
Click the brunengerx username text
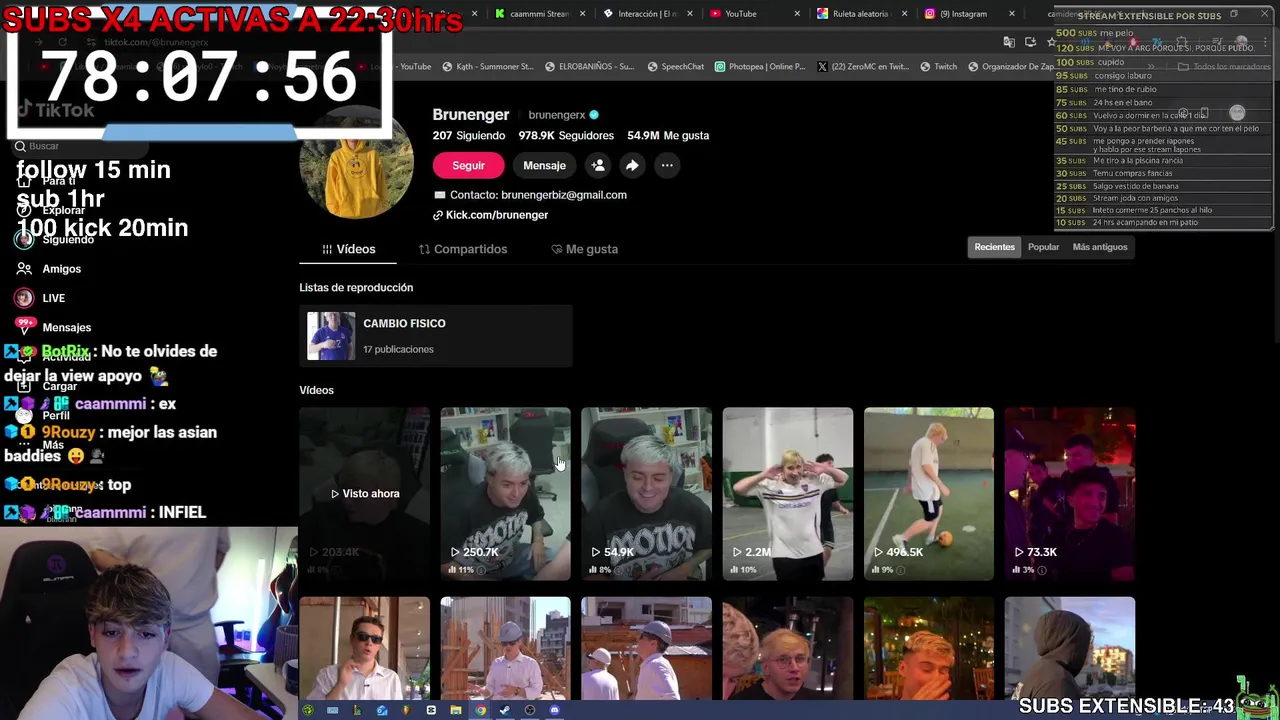[x=556, y=115]
